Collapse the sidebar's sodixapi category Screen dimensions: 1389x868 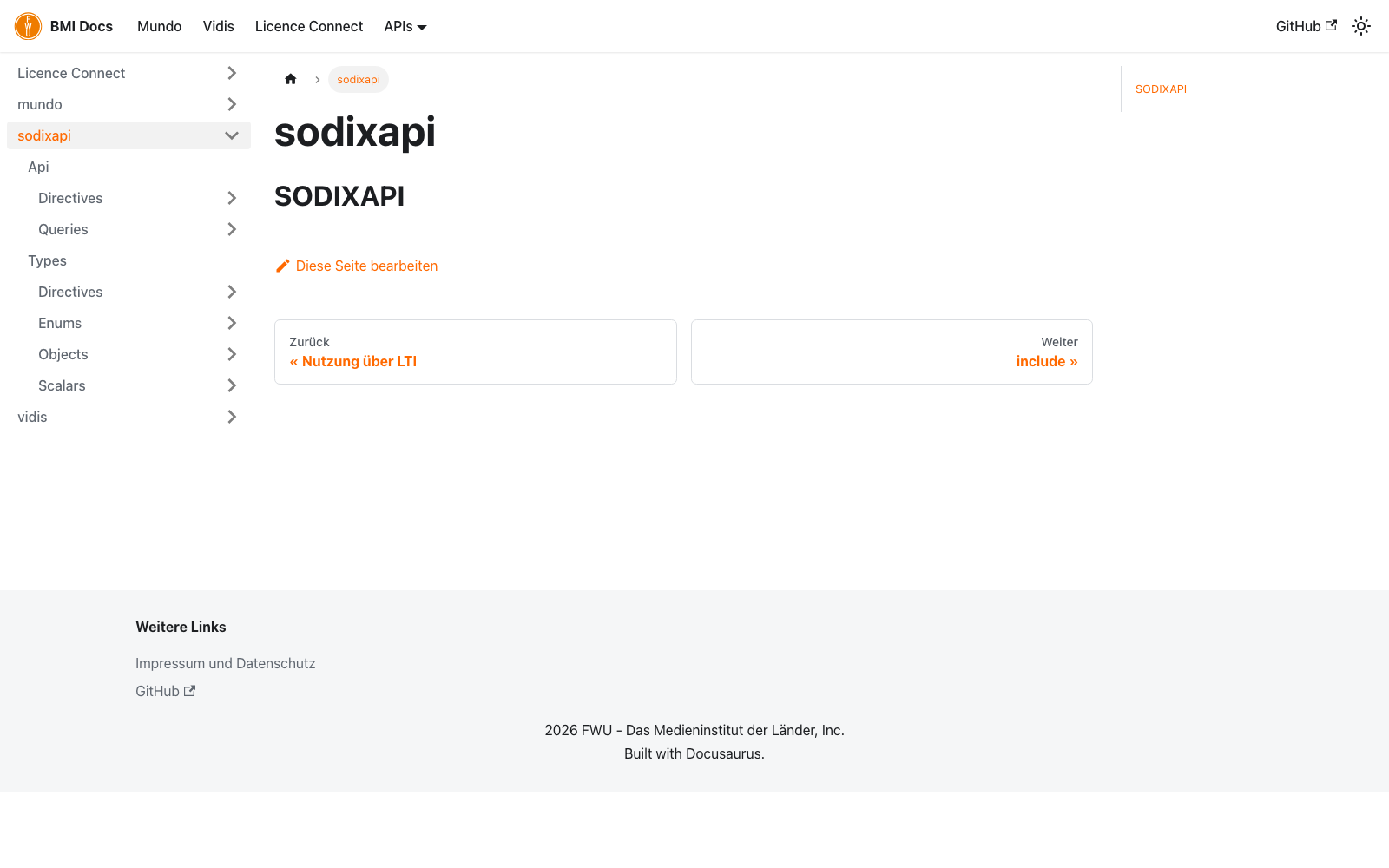tap(232, 135)
